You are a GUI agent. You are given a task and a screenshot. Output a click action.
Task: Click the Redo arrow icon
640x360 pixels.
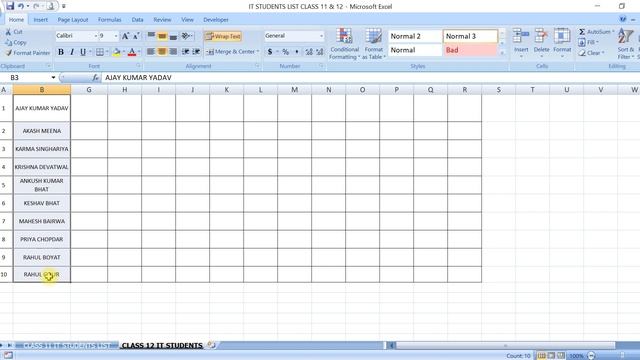point(36,6)
